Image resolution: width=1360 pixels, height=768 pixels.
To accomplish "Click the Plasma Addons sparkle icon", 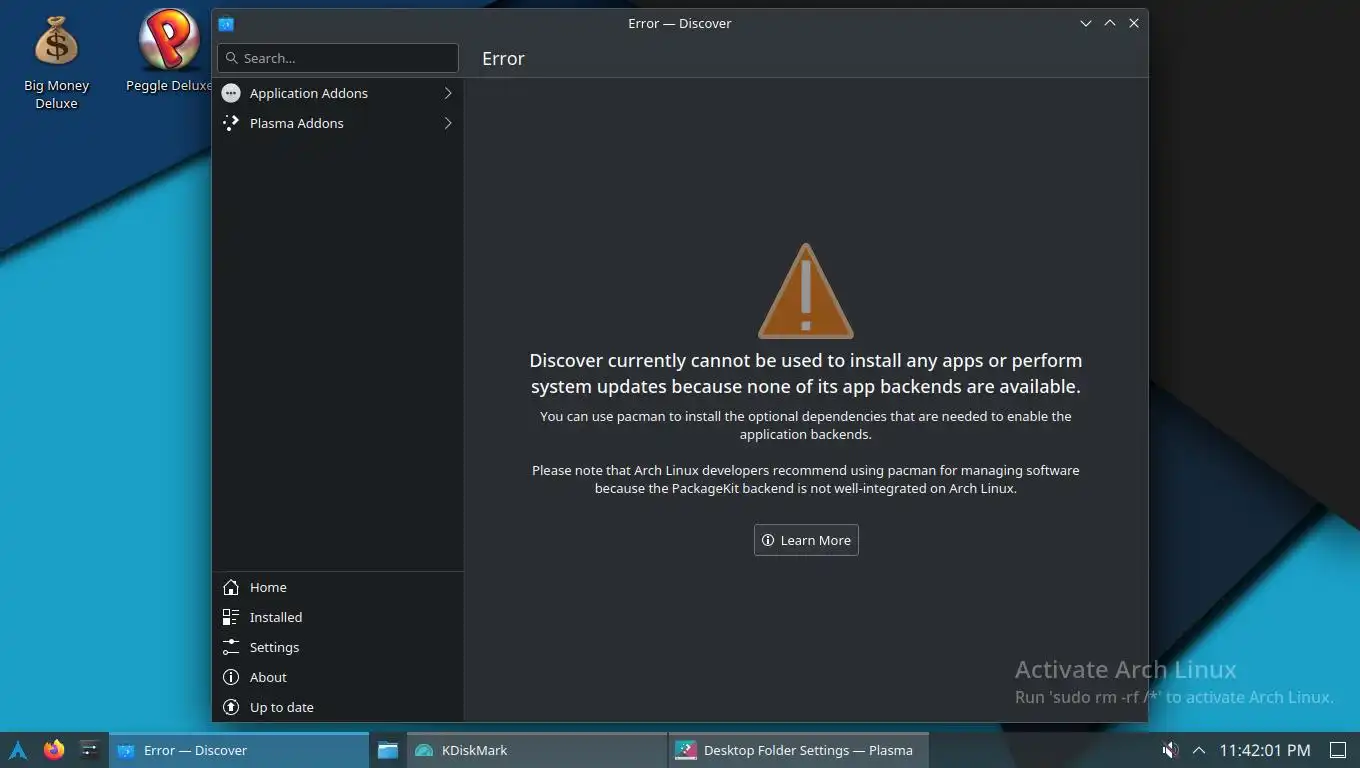I will [x=231, y=123].
